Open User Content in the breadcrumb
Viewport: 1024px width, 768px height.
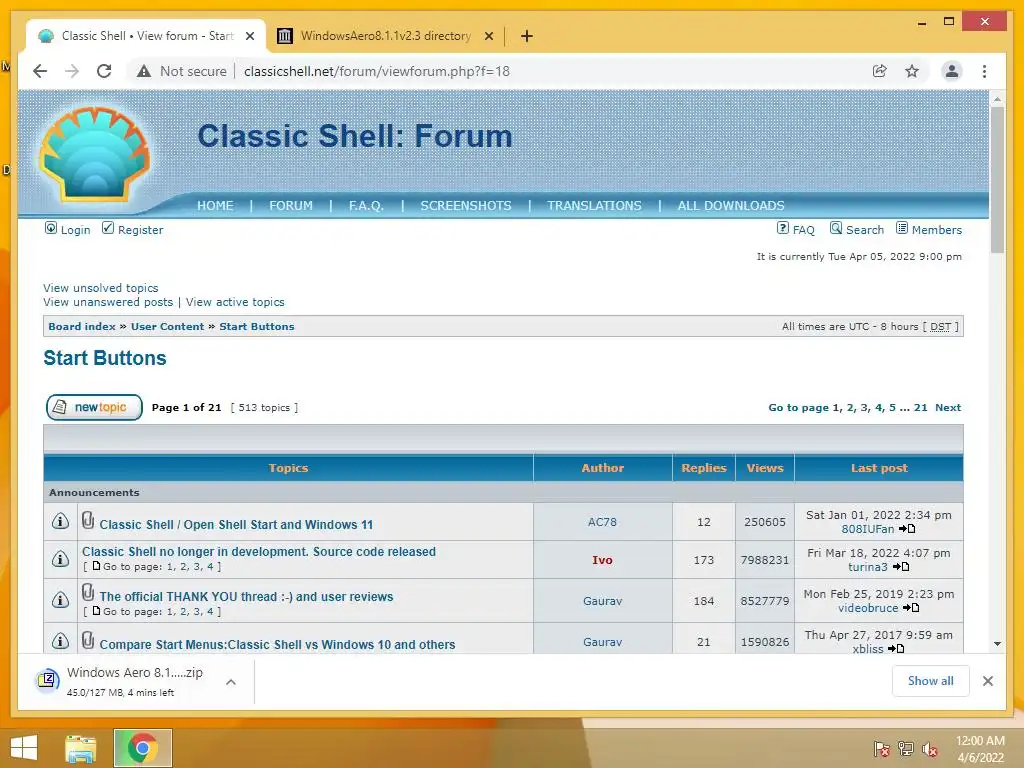[x=167, y=327]
